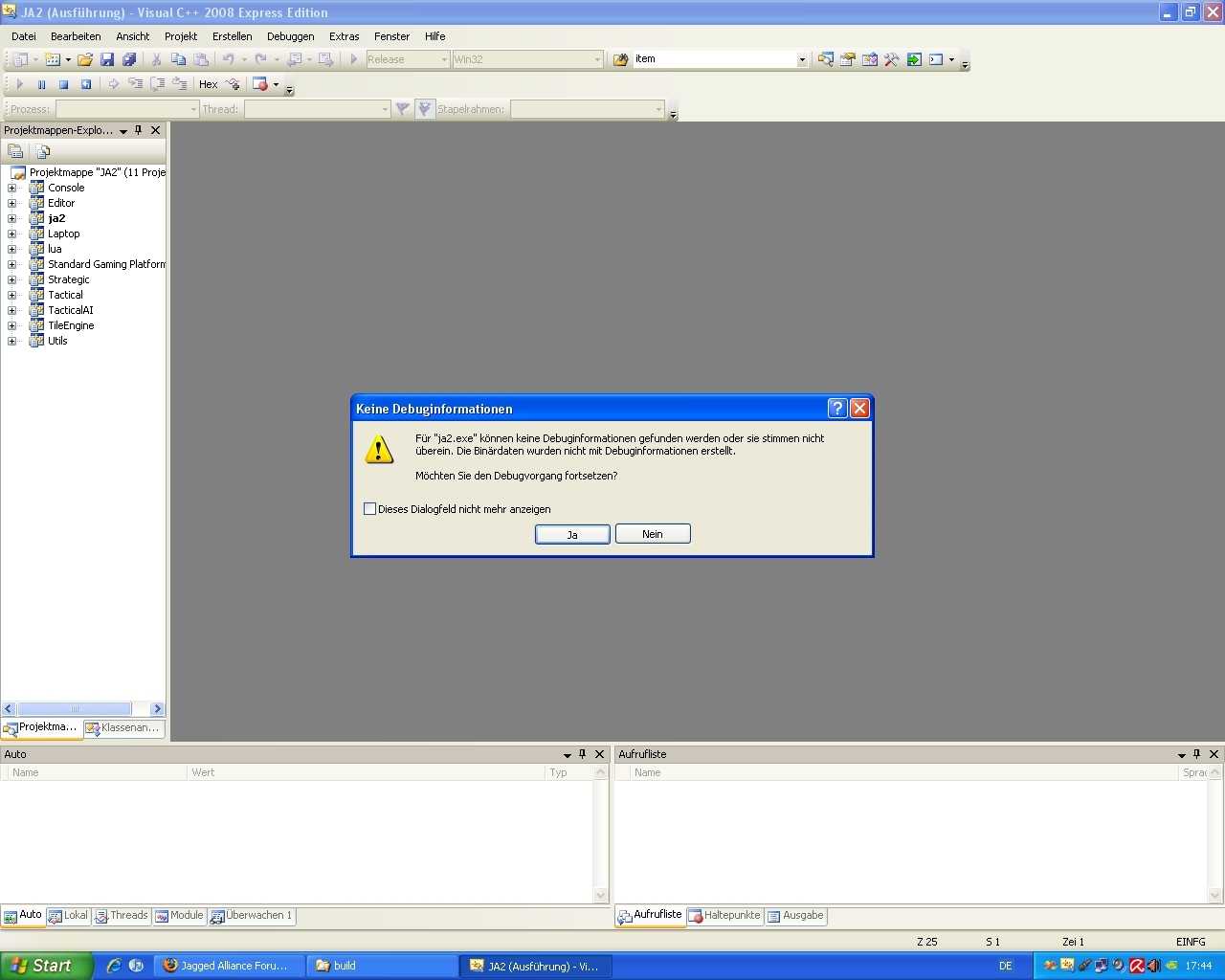Select Standard Gaming Platform project
Viewport: 1225px width, 980px height.
click(x=106, y=264)
